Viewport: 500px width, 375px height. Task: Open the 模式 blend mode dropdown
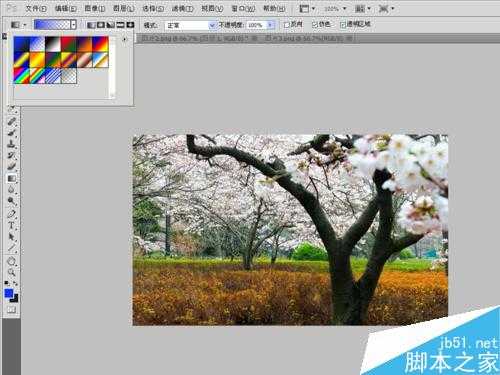[190, 25]
